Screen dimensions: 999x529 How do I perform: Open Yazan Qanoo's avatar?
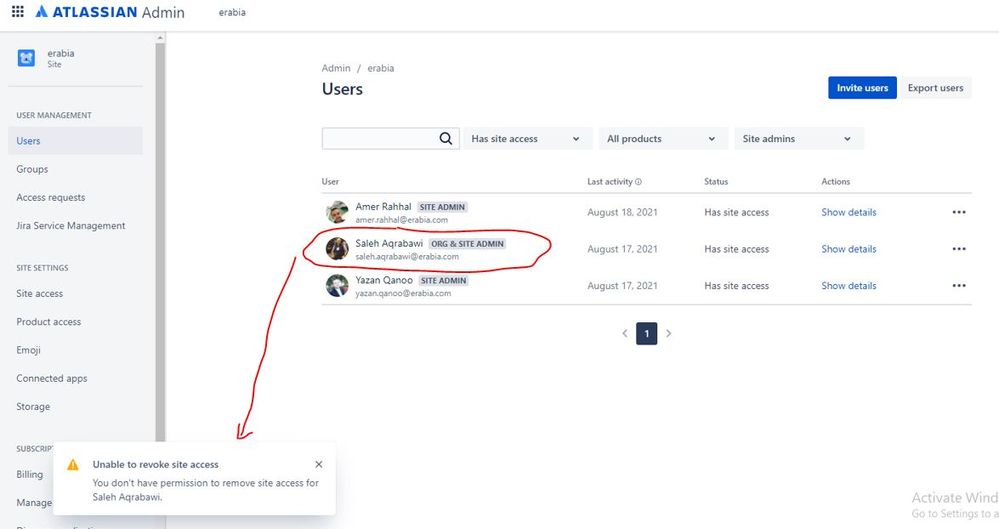pos(337,286)
